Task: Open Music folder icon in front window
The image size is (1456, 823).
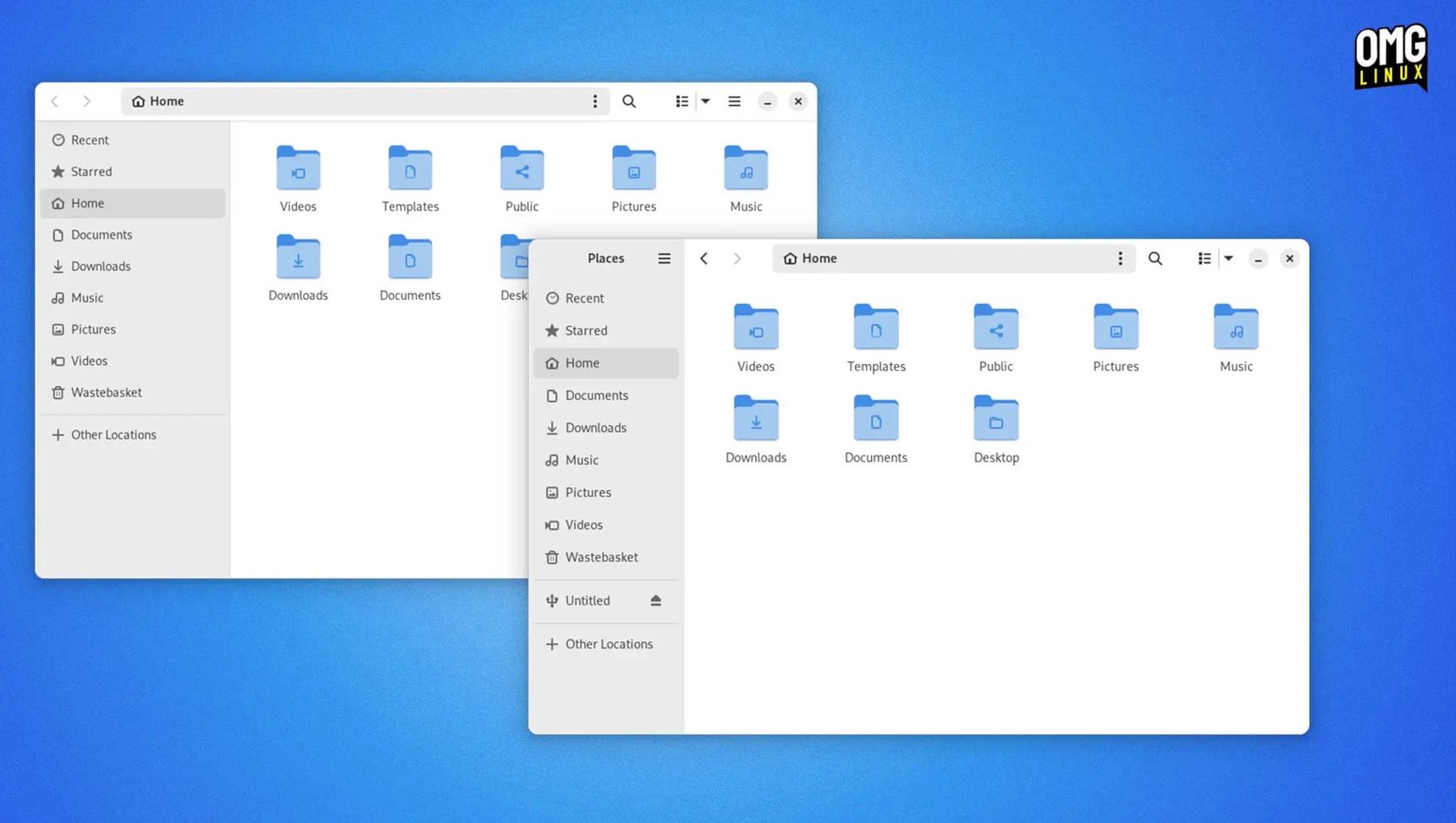Action: pyautogui.click(x=1236, y=327)
